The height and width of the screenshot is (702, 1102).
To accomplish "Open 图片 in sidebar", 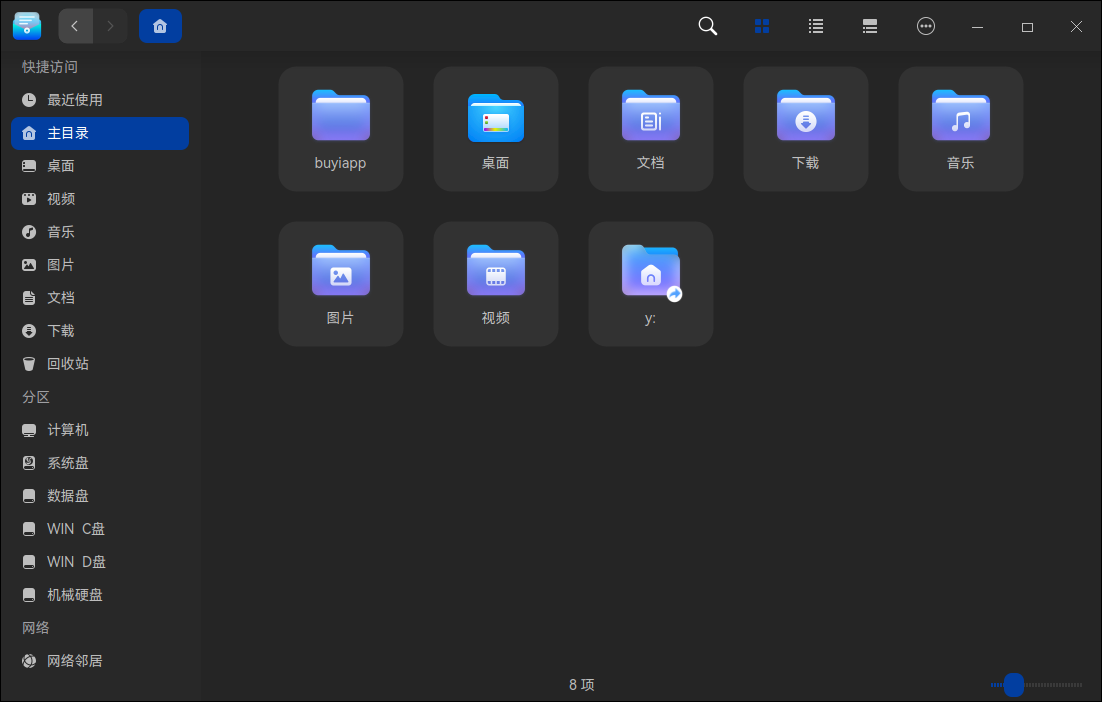I will pos(100,265).
